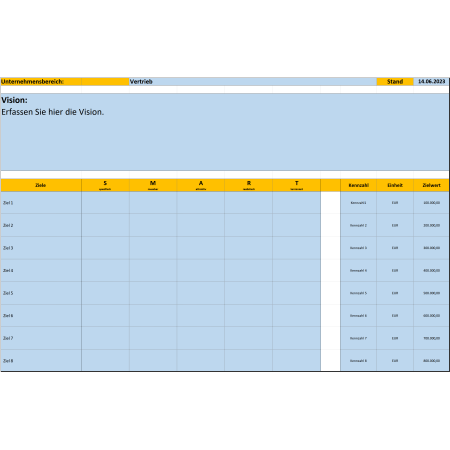Select the Ziel 8 cell
The image size is (450, 450).
[x=41, y=361]
